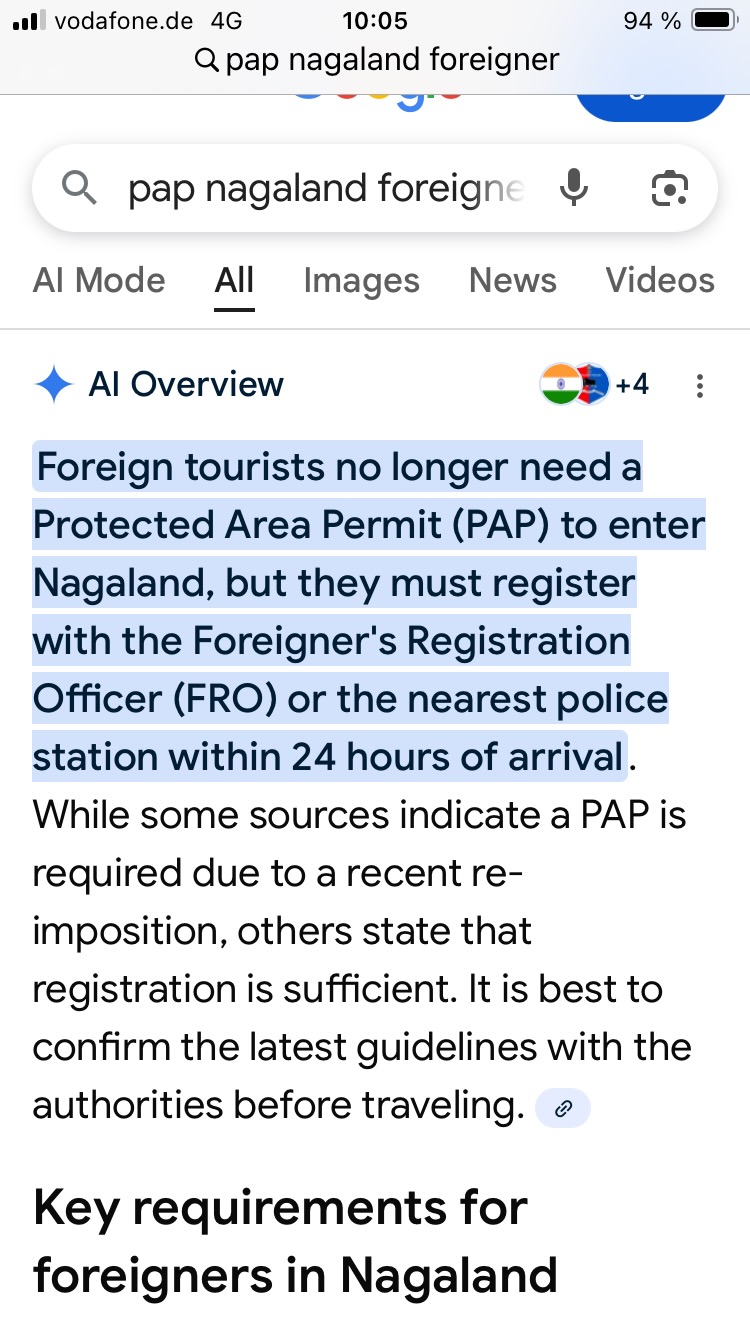Open Google Lens camera search
Viewport: 750px width, 1334px height.
(669, 188)
